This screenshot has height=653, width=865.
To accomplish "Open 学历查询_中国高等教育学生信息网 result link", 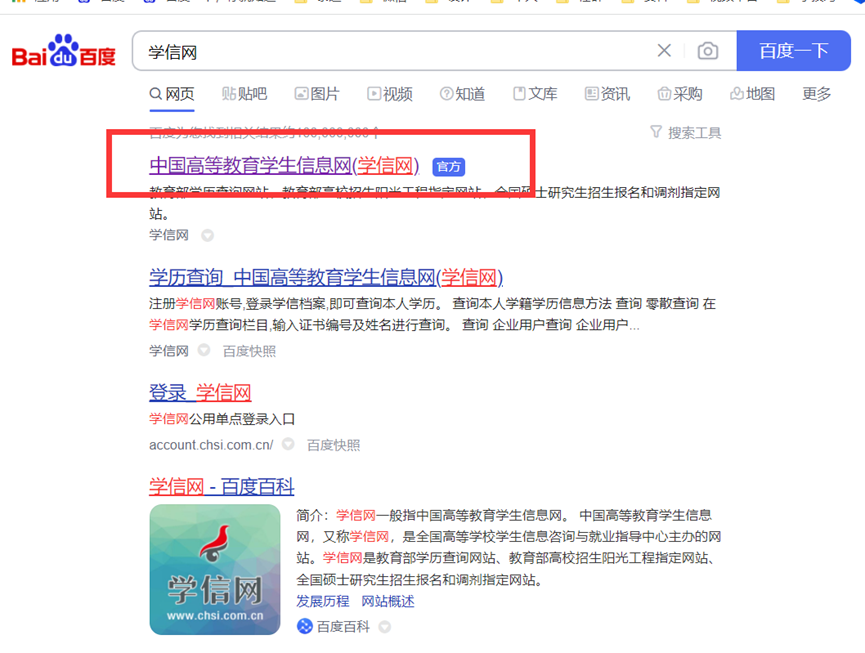I will tap(326, 277).
